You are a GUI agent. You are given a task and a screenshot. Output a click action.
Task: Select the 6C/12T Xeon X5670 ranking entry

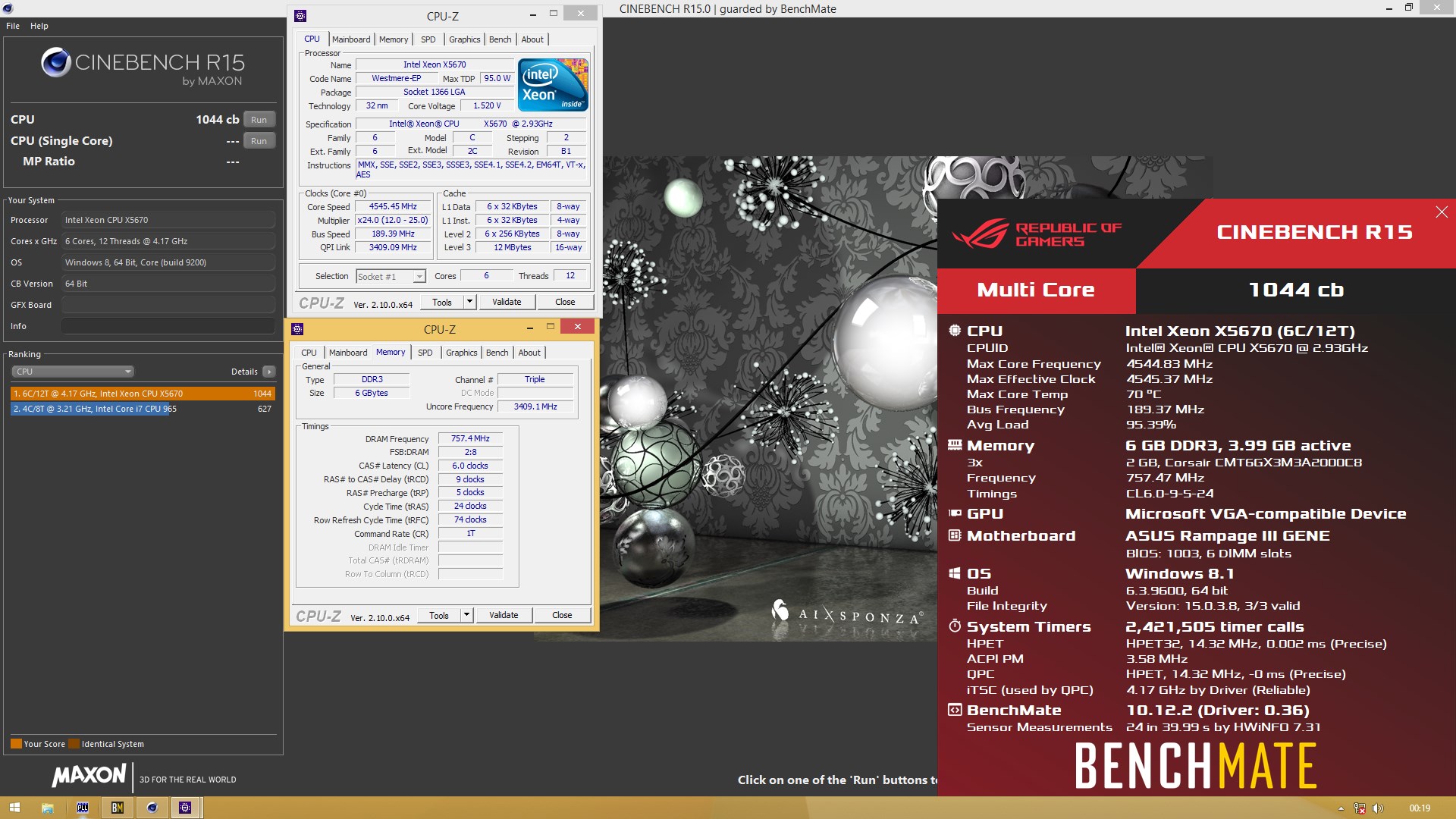coord(143,394)
